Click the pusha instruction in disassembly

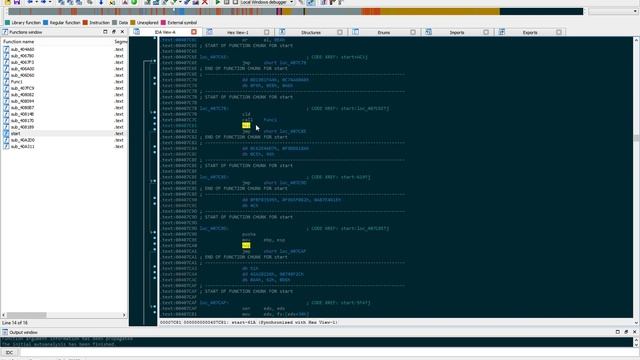(x=249, y=234)
